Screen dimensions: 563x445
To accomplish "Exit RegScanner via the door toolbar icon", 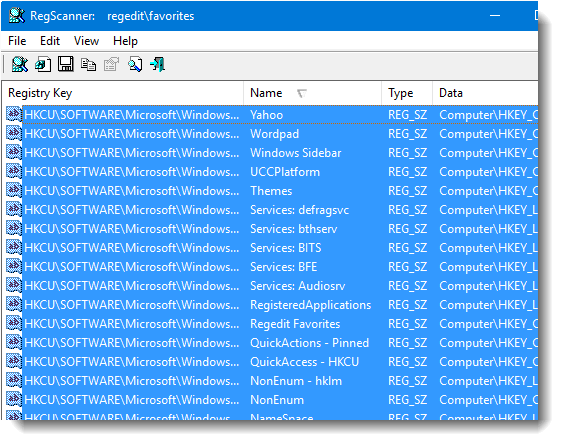I will tap(158, 65).
